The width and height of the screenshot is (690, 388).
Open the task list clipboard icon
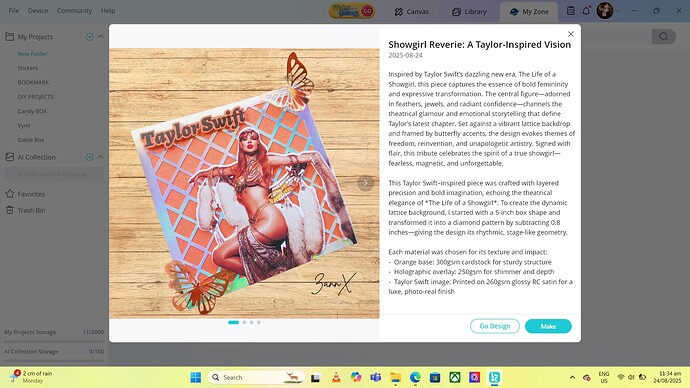click(x=570, y=11)
